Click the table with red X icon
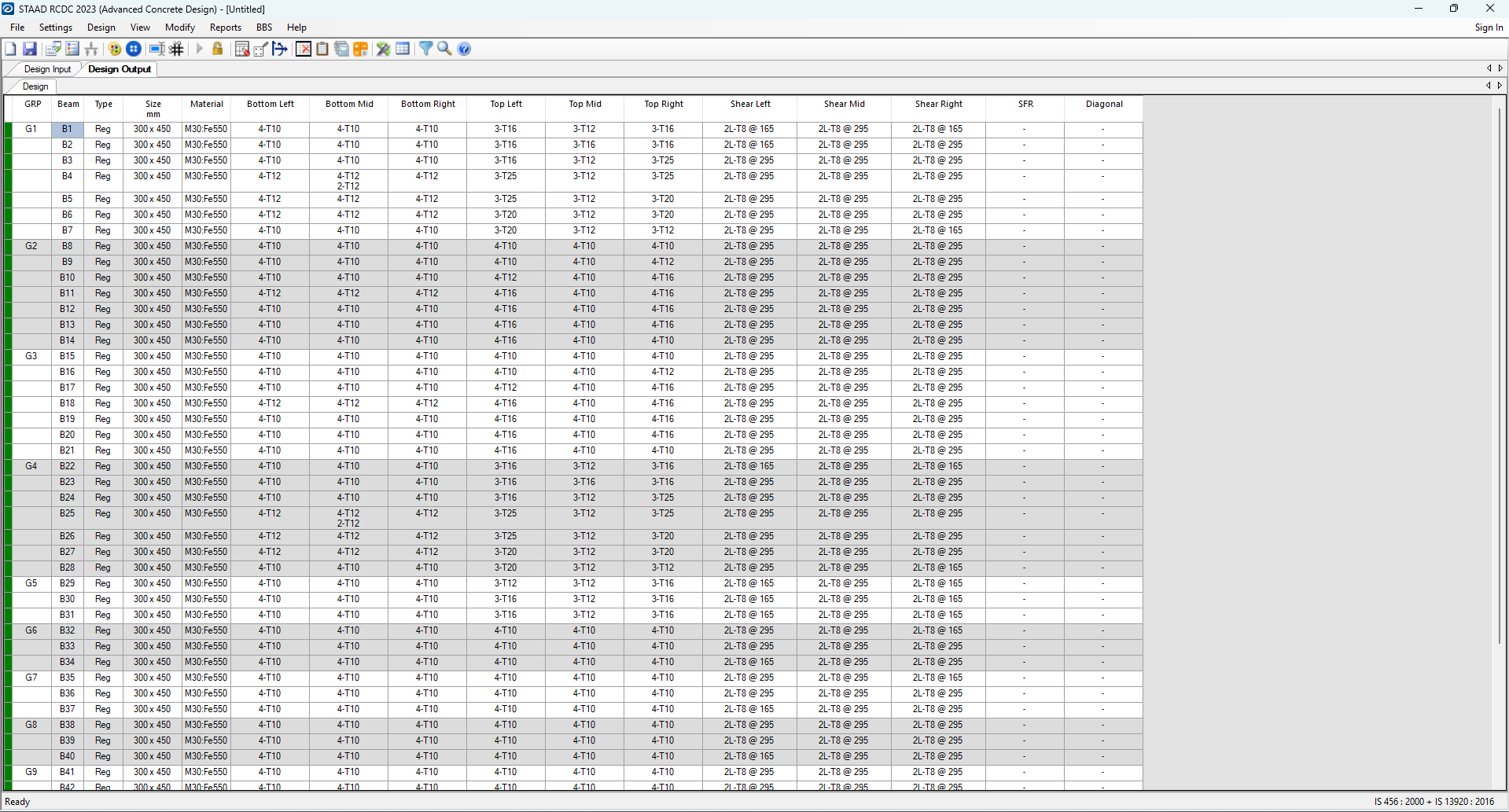This screenshot has width=1509, height=812. coord(304,49)
